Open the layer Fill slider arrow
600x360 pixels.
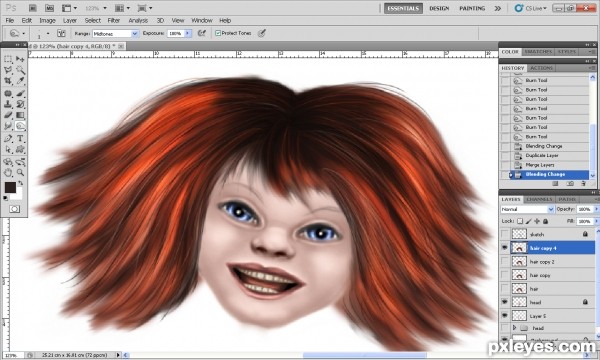click(x=596, y=221)
